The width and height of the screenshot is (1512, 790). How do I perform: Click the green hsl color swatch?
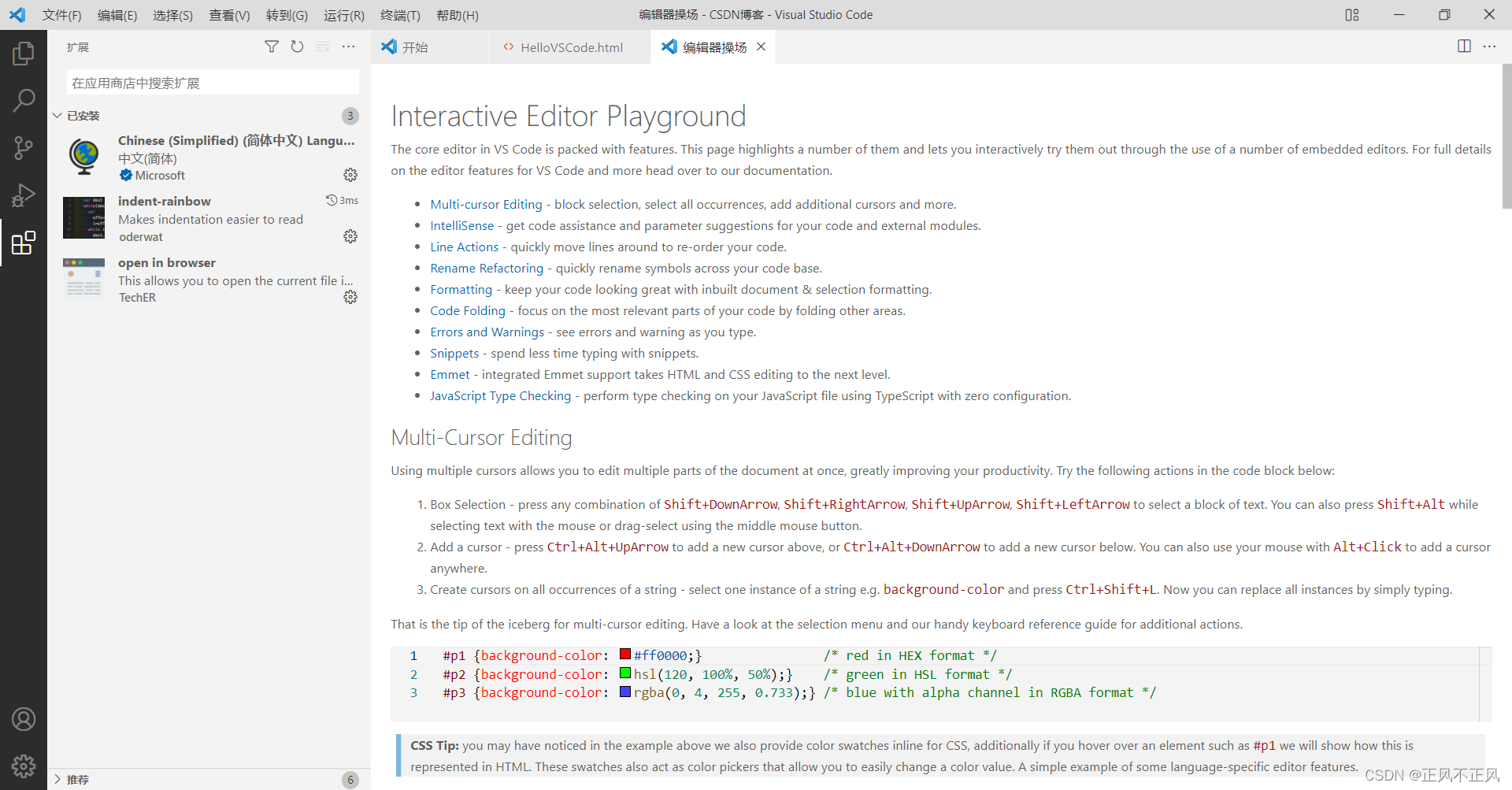coord(625,673)
